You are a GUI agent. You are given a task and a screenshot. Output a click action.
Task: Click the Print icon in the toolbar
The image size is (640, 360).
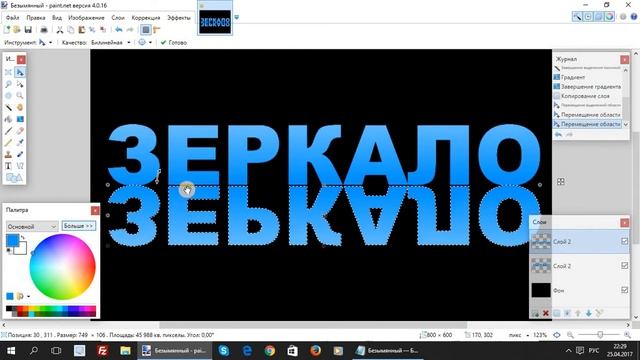44,30
